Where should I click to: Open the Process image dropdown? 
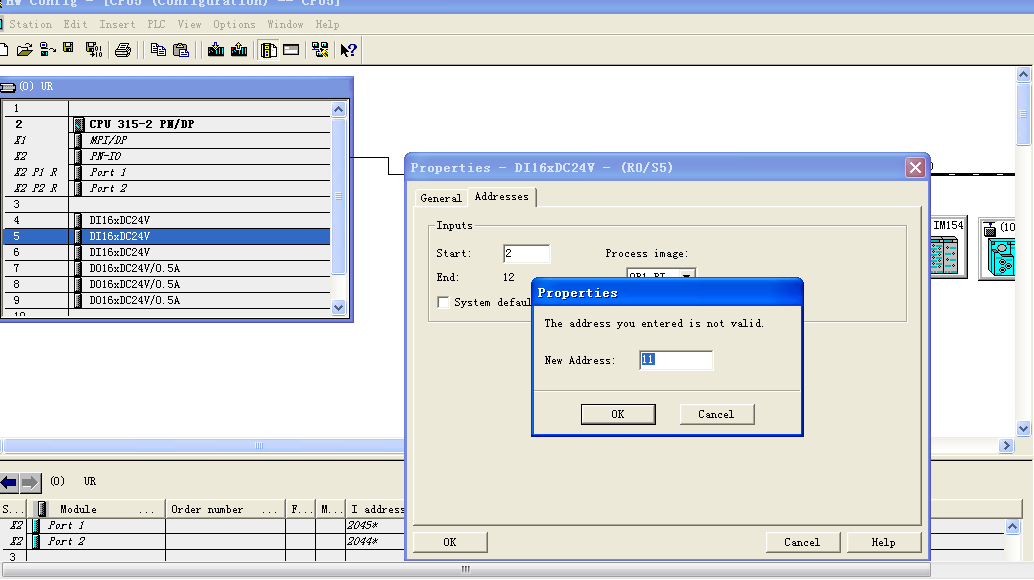(x=686, y=276)
